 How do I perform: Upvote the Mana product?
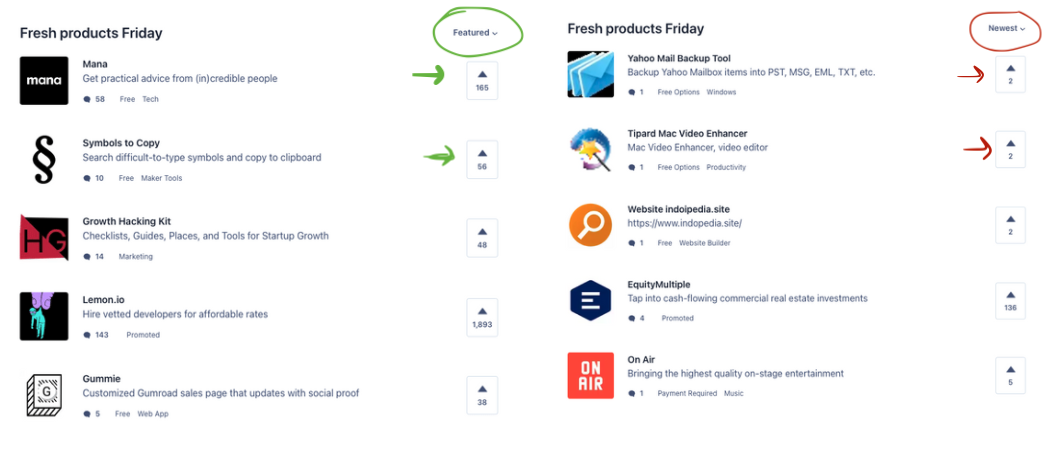482,80
